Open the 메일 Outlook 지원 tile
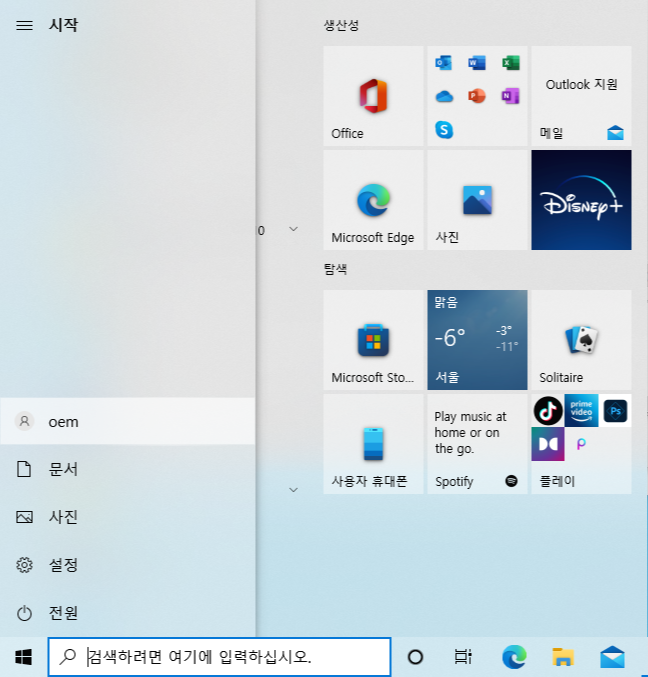This screenshot has height=677, width=648. [x=581, y=96]
